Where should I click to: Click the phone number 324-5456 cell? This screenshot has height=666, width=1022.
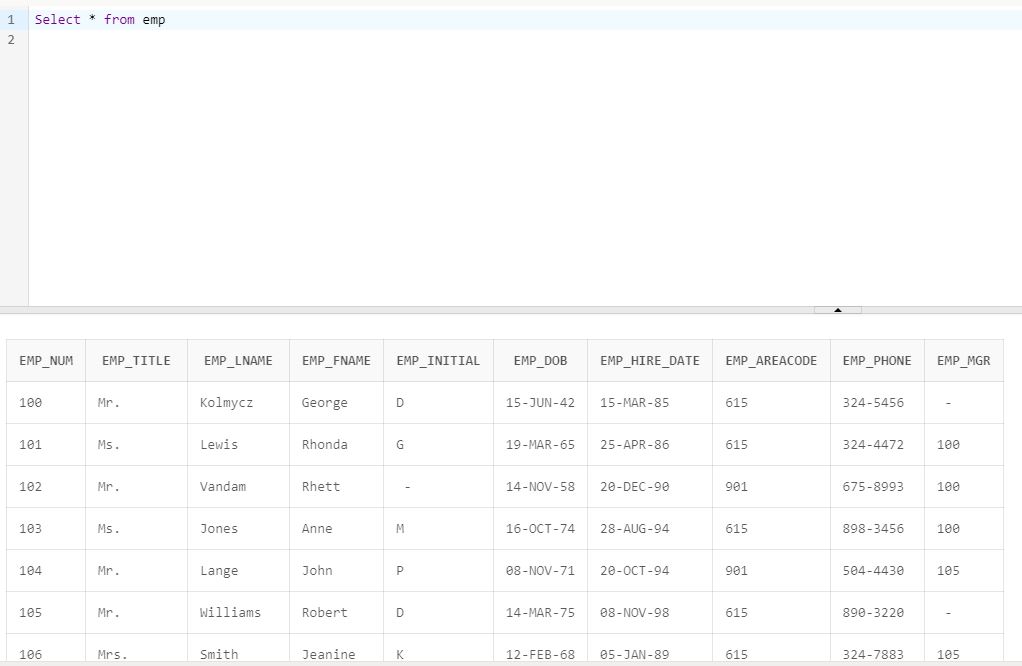874,402
